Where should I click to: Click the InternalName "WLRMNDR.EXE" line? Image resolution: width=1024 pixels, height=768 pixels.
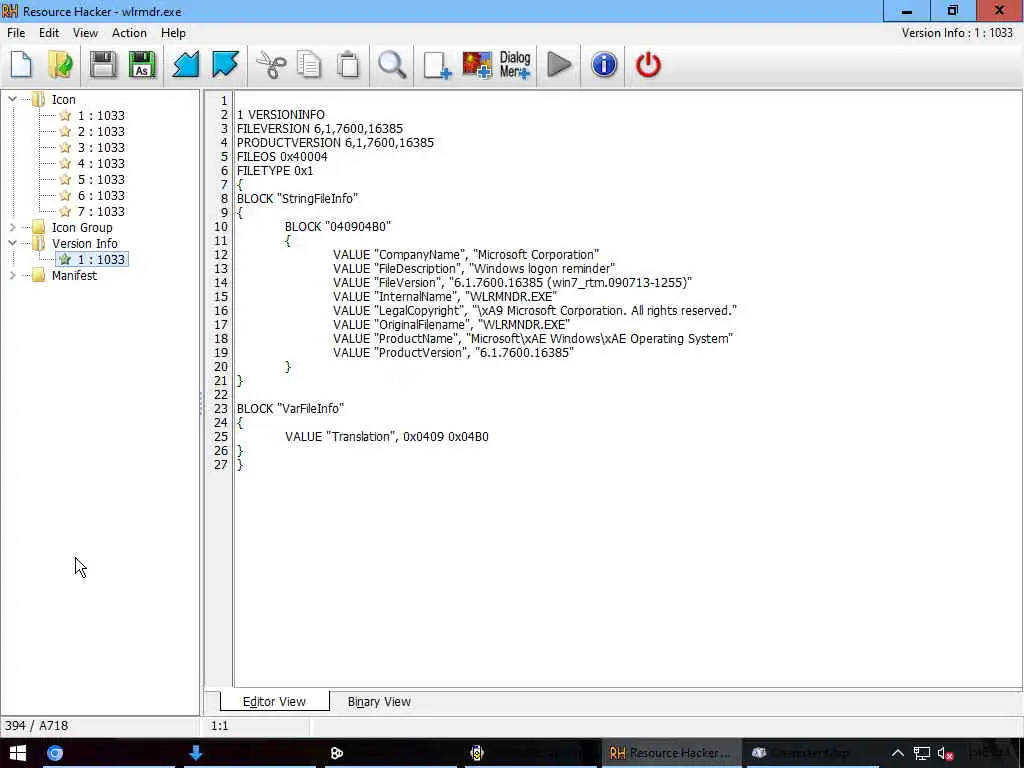pyautogui.click(x=445, y=296)
